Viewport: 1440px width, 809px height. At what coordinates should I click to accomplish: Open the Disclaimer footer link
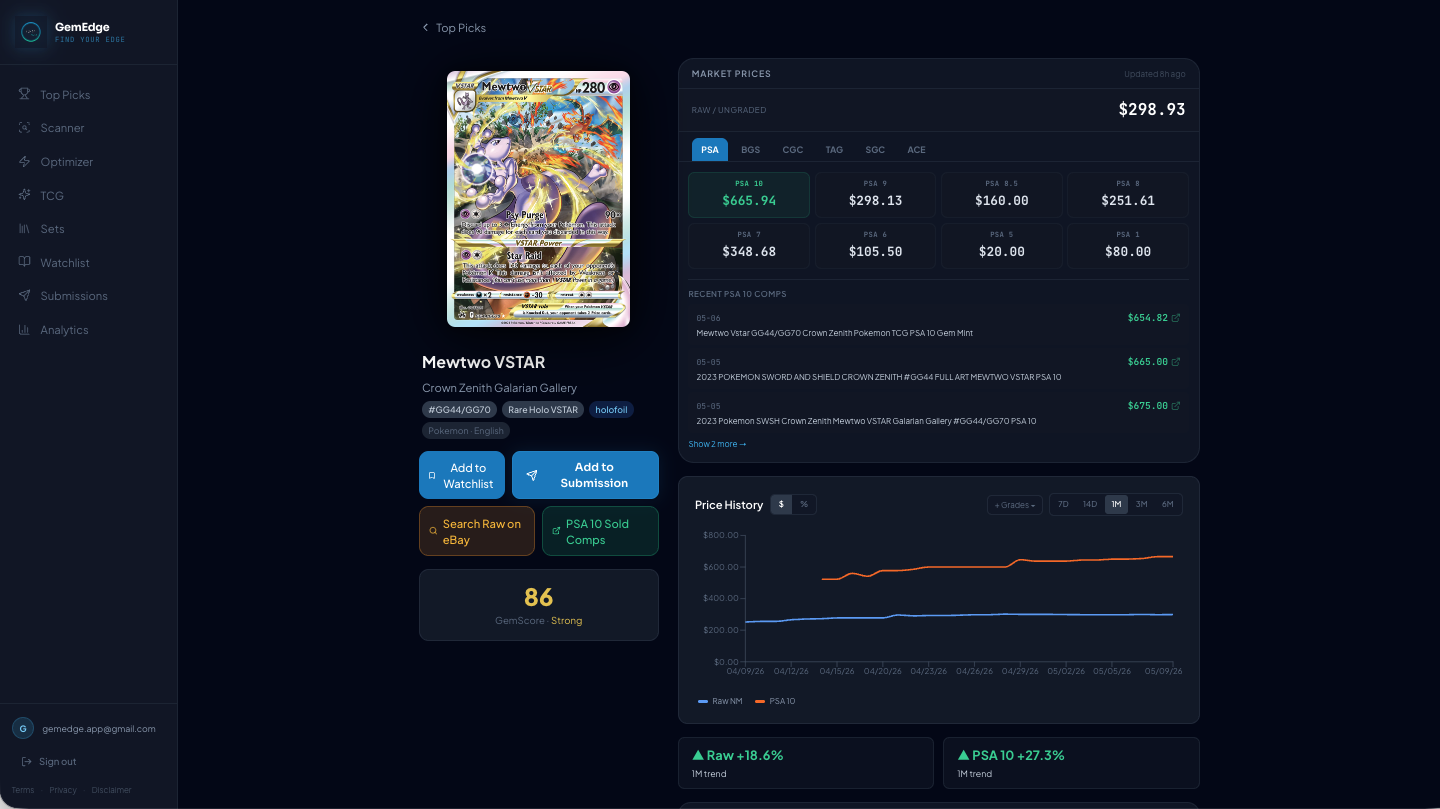pyautogui.click(x=111, y=790)
